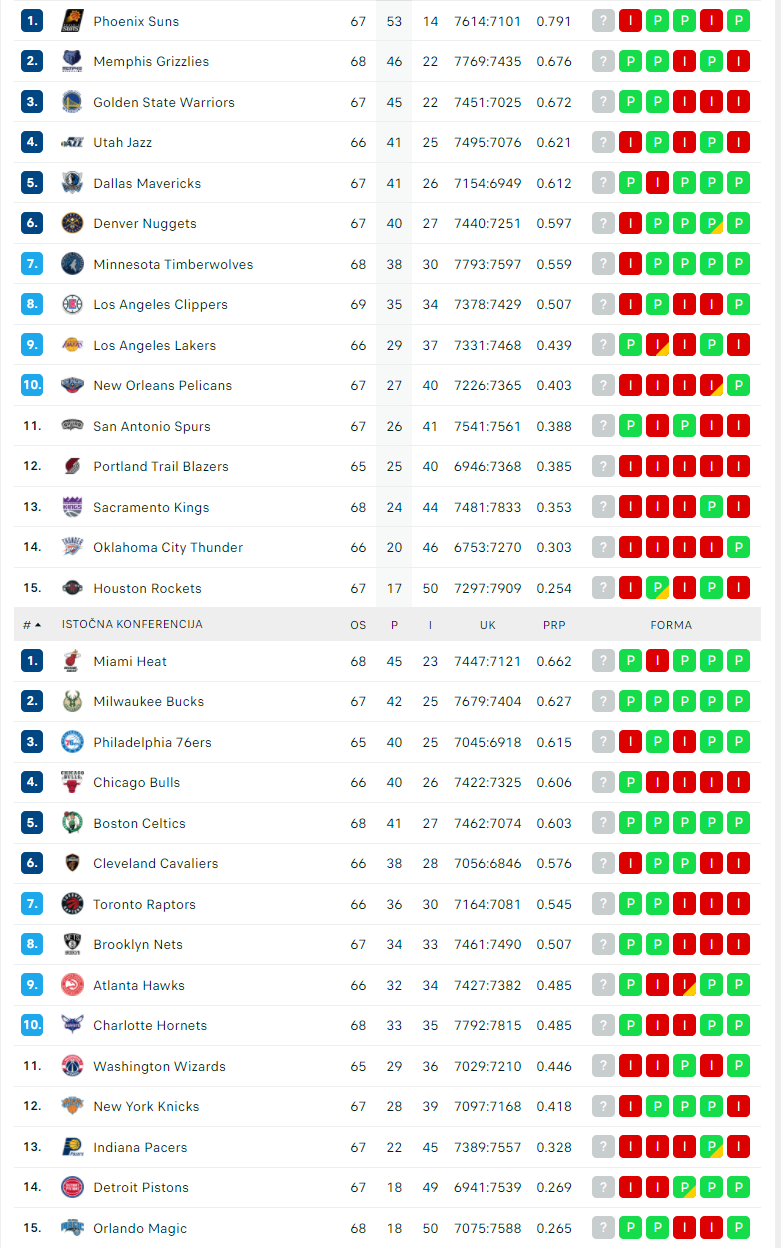781x1248 pixels.
Task: Click the Brooklyn Nets team logo
Action: (71, 944)
